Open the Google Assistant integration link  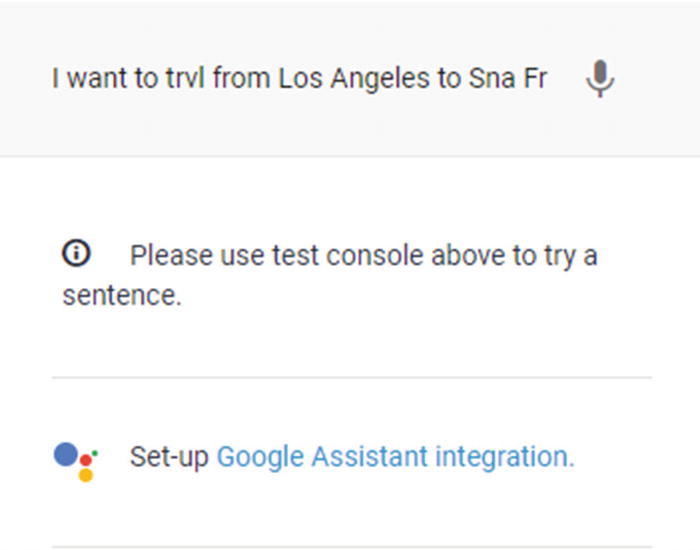(395, 457)
